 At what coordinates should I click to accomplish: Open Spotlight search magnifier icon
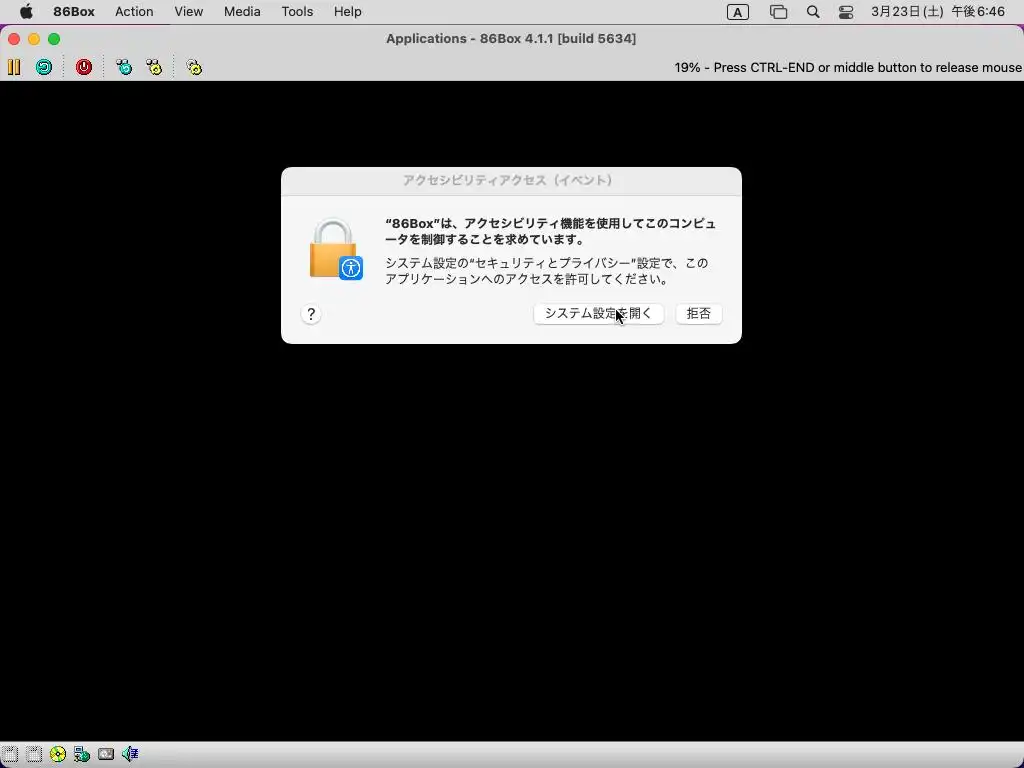(x=812, y=12)
